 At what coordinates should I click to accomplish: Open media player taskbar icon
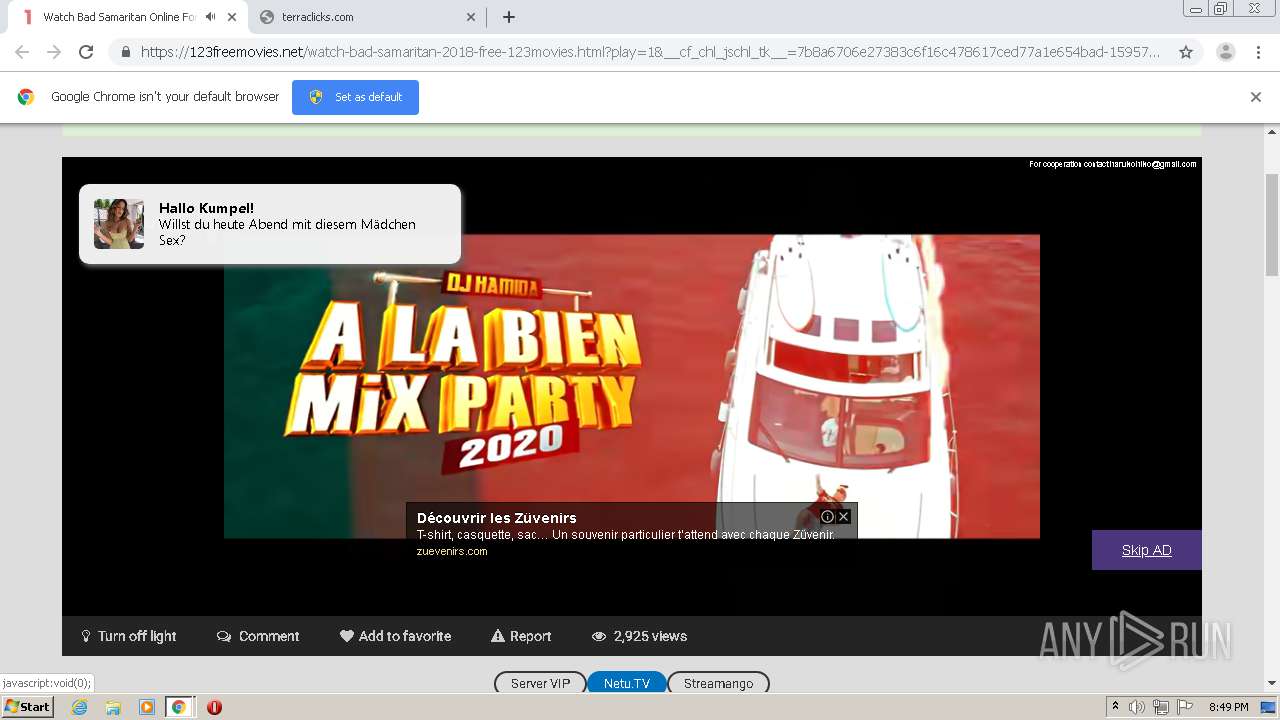click(x=147, y=707)
